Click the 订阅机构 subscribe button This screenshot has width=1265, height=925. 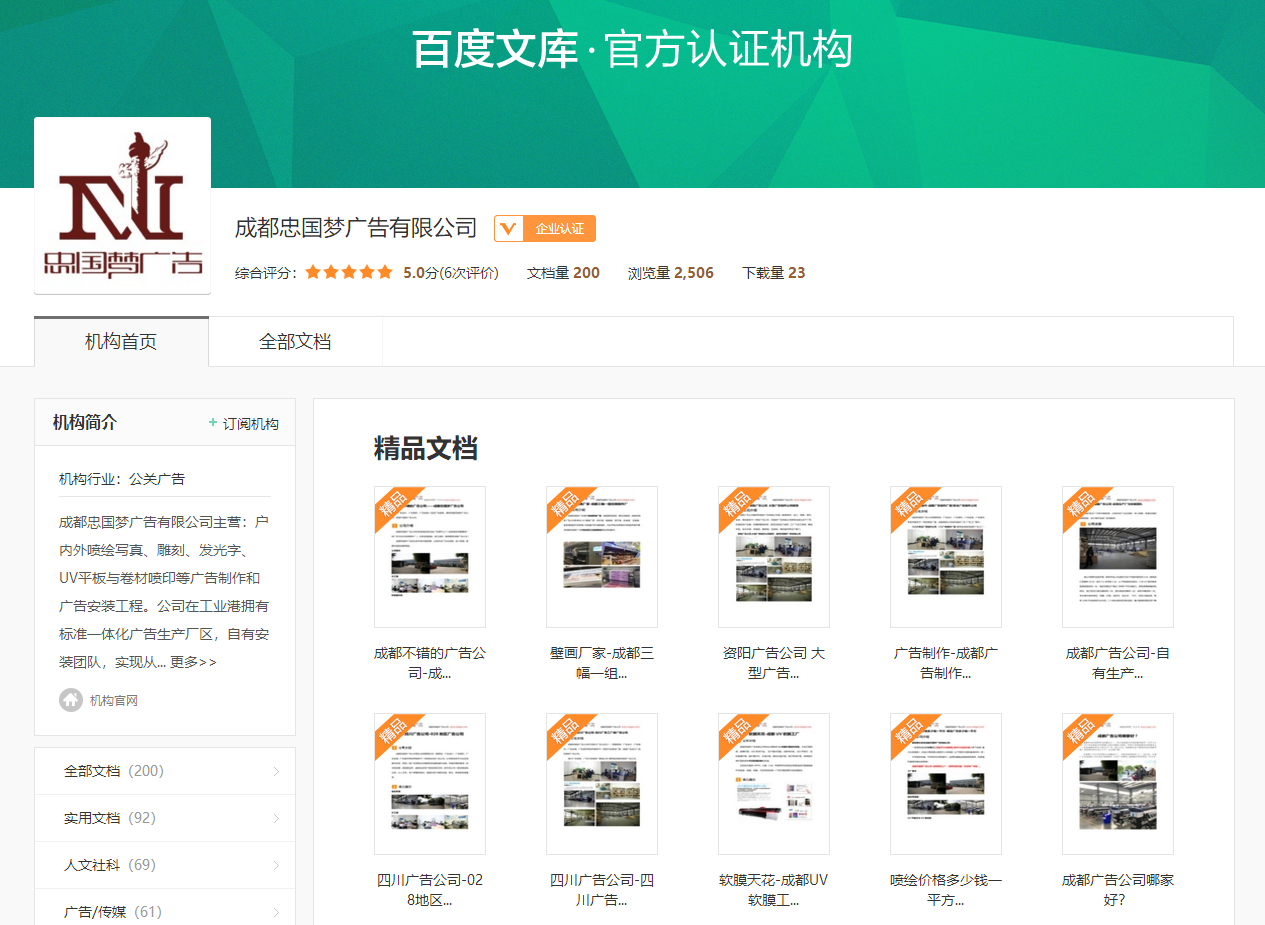pos(243,423)
